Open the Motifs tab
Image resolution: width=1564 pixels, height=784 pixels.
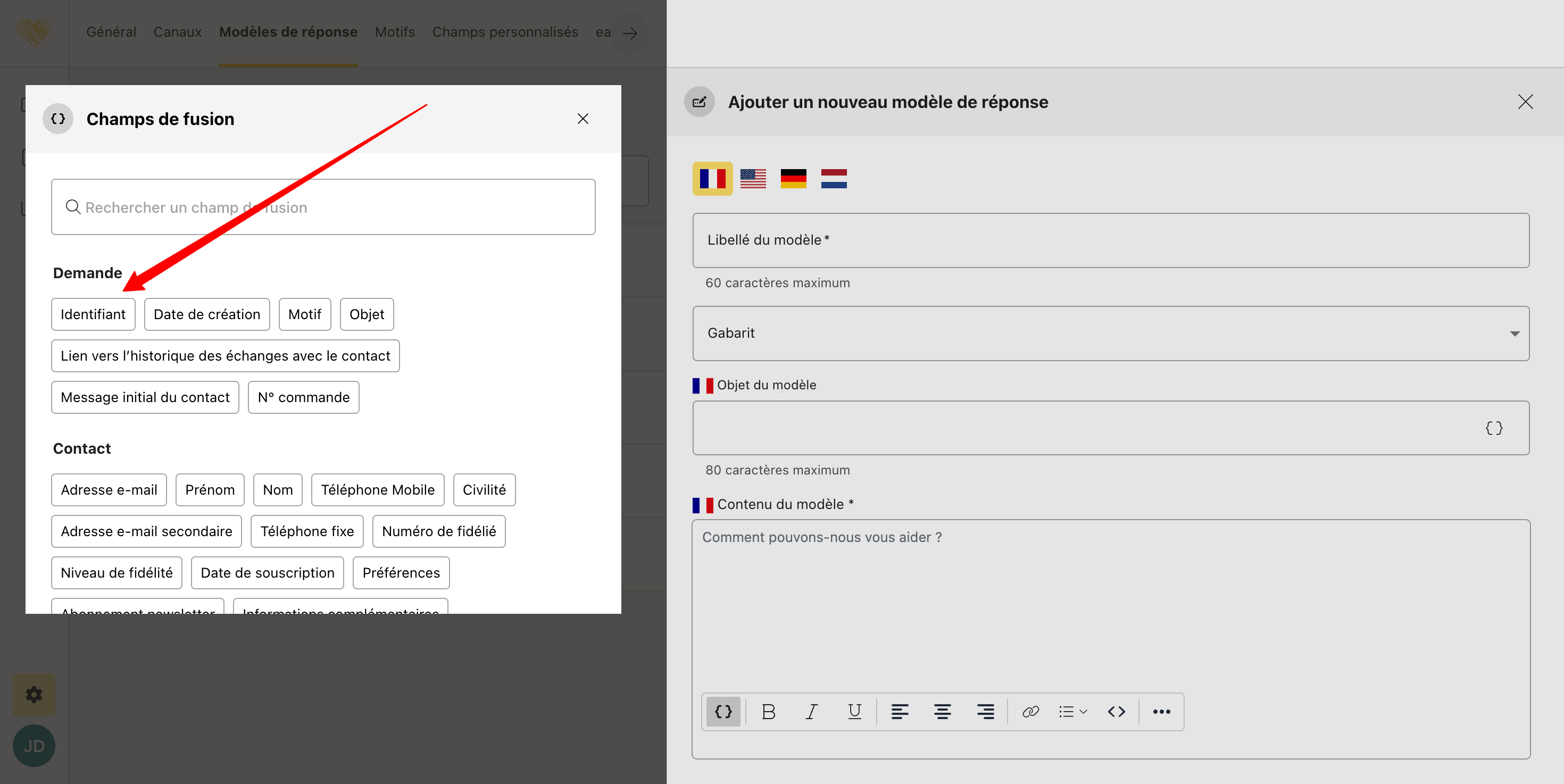pyautogui.click(x=395, y=32)
